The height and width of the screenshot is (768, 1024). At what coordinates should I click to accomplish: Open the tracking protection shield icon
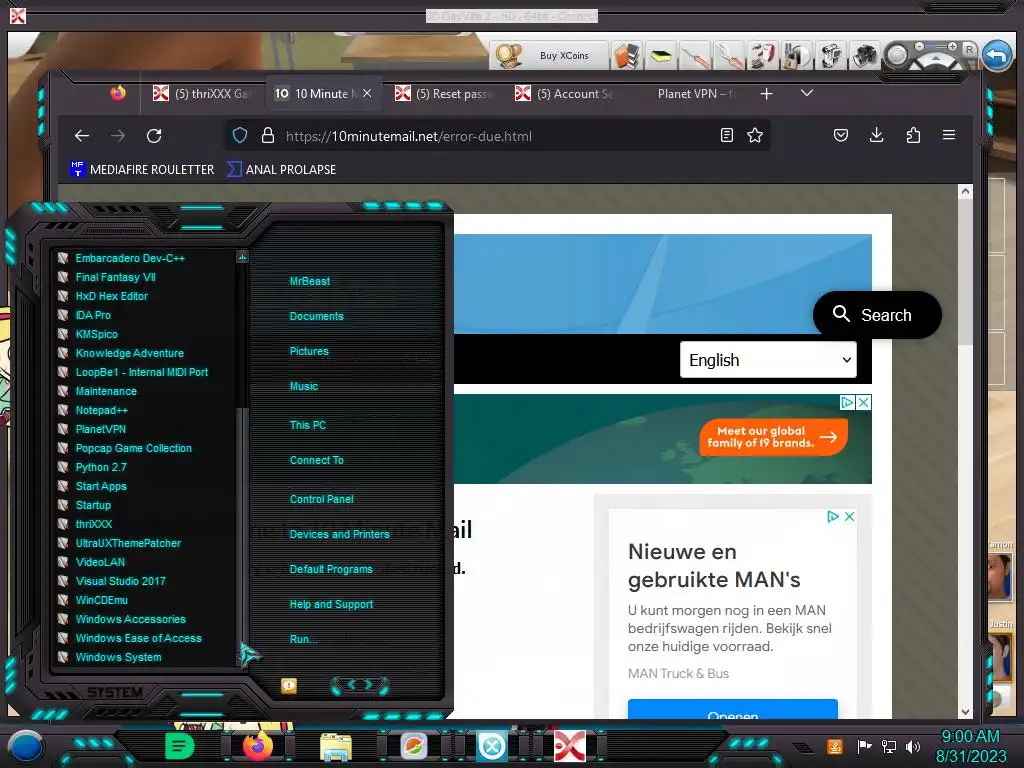pyautogui.click(x=240, y=135)
